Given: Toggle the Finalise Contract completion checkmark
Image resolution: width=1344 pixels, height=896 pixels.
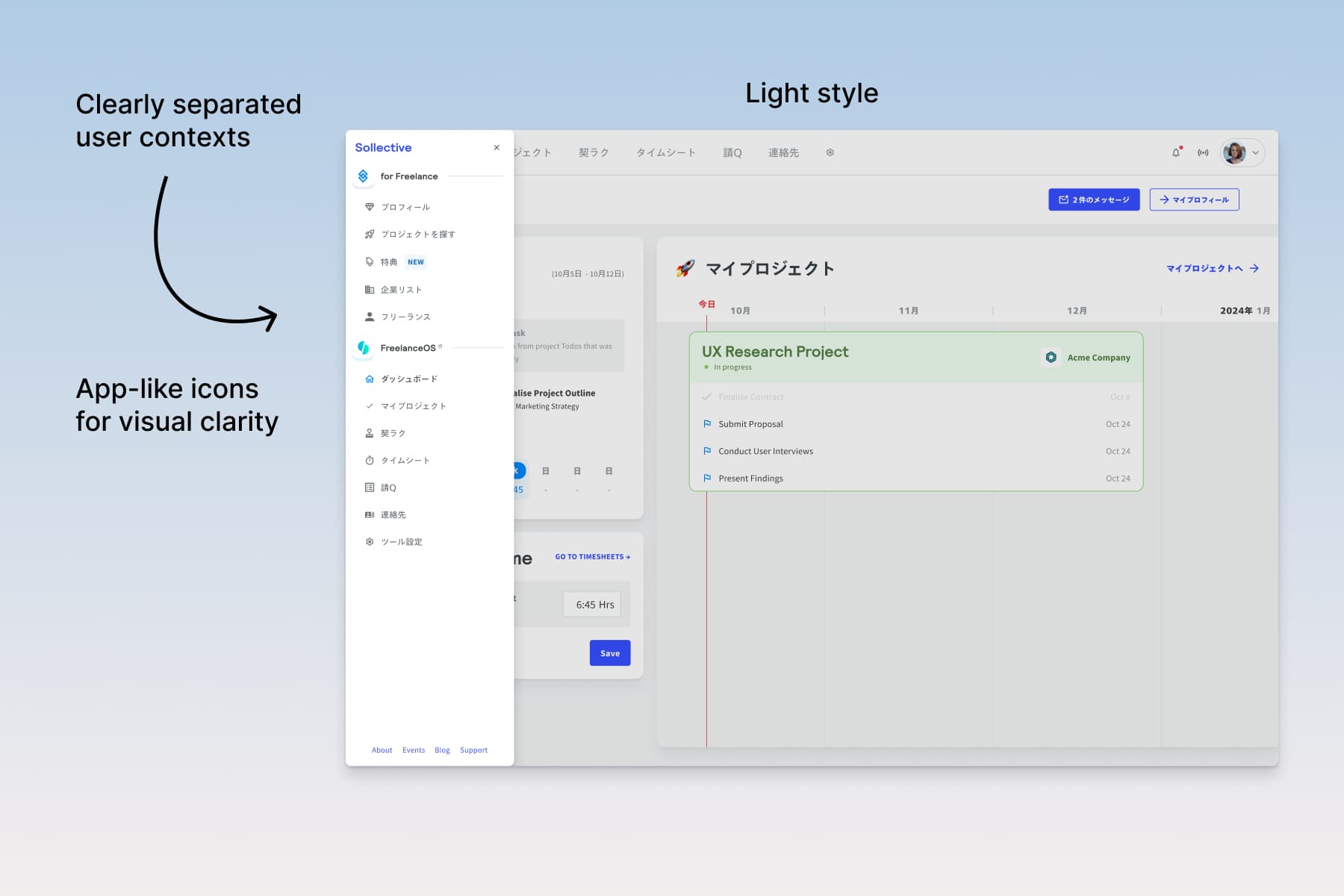Looking at the screenshot, I should click(707, 396).
